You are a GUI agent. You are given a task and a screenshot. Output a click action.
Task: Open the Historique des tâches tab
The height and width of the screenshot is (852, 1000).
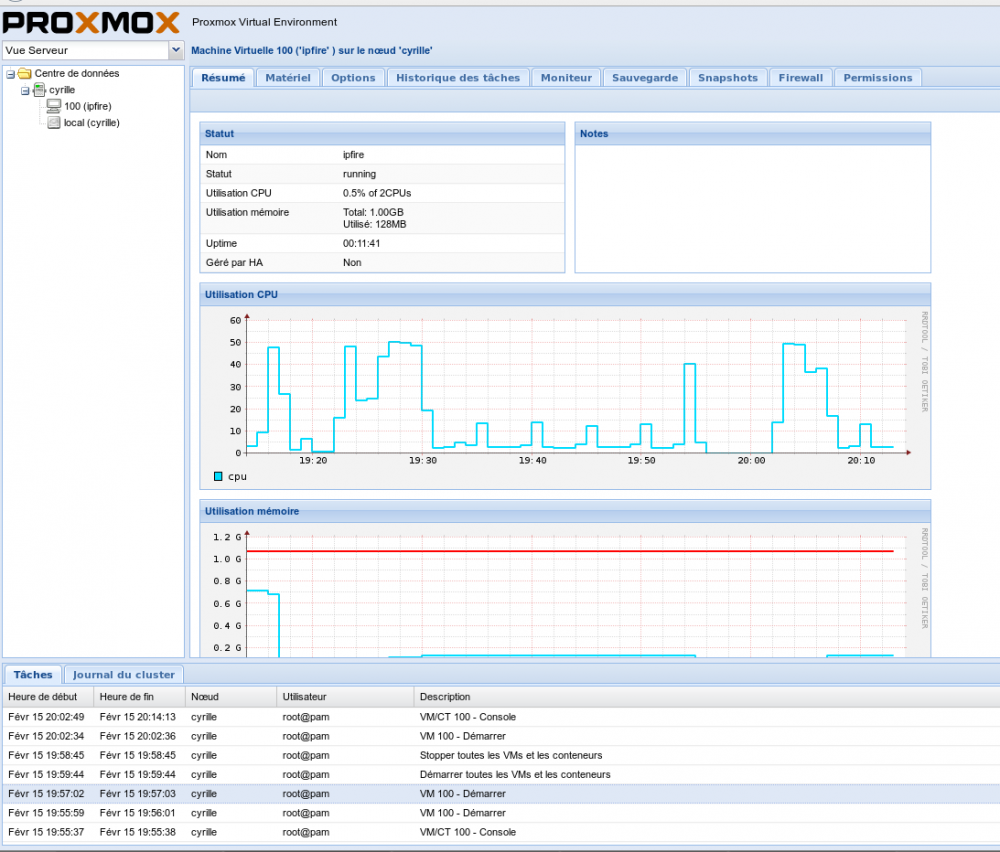coord(458,78)
